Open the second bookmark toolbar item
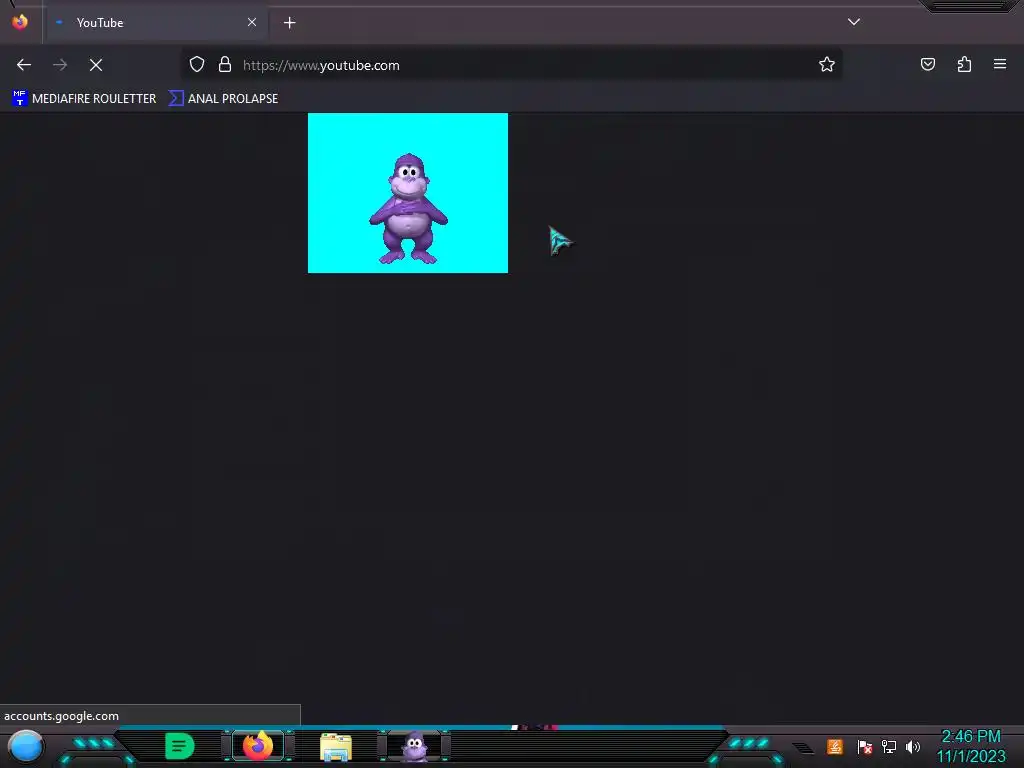1024x768 pixels. pos(223,99)
